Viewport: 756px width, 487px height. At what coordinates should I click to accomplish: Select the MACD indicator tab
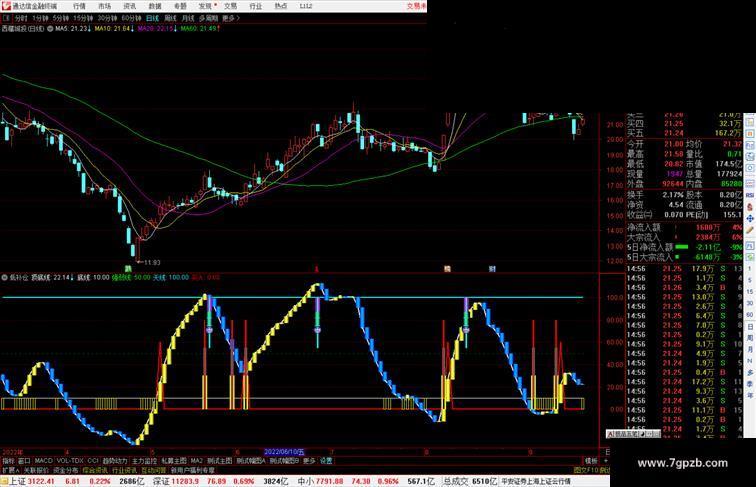(43, 461)
